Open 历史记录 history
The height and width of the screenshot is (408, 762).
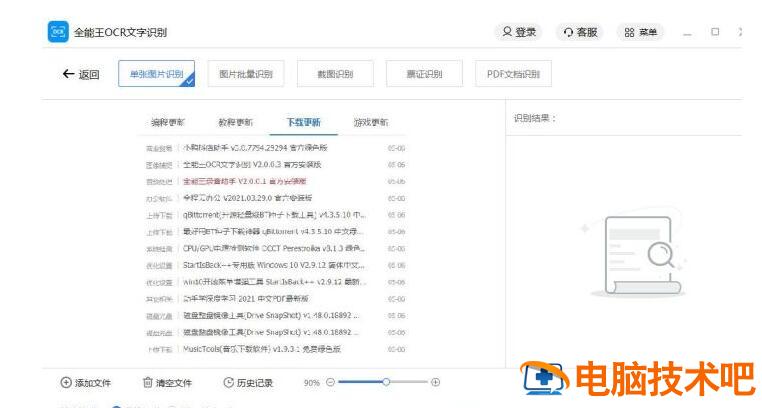(248, 383)
